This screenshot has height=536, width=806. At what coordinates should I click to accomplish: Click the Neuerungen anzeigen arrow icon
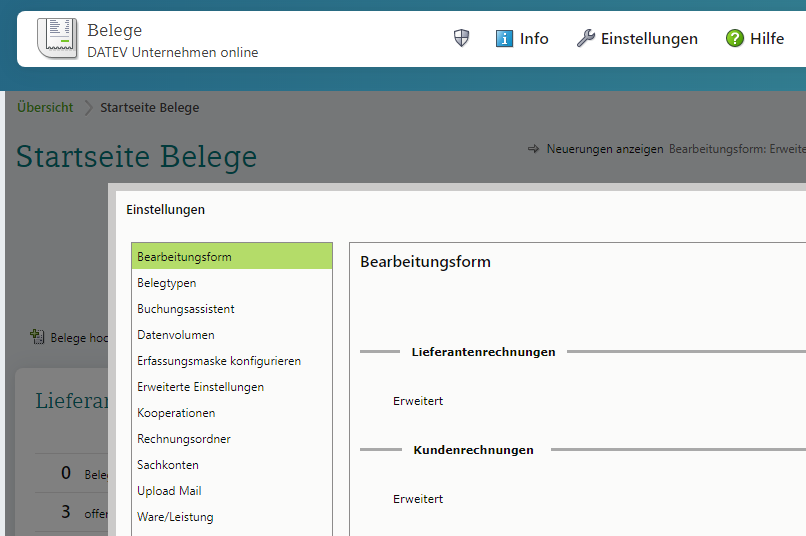pos(534,149)
